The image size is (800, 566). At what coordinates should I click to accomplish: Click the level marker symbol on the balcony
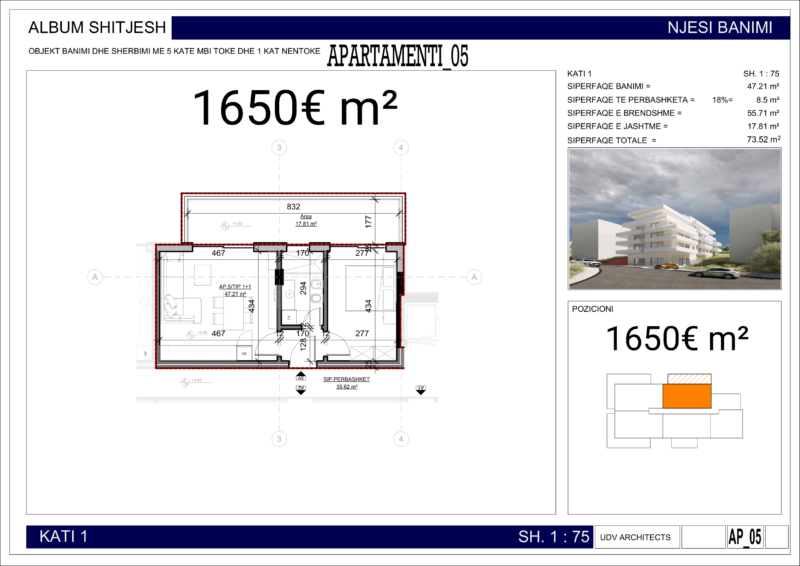225,226
